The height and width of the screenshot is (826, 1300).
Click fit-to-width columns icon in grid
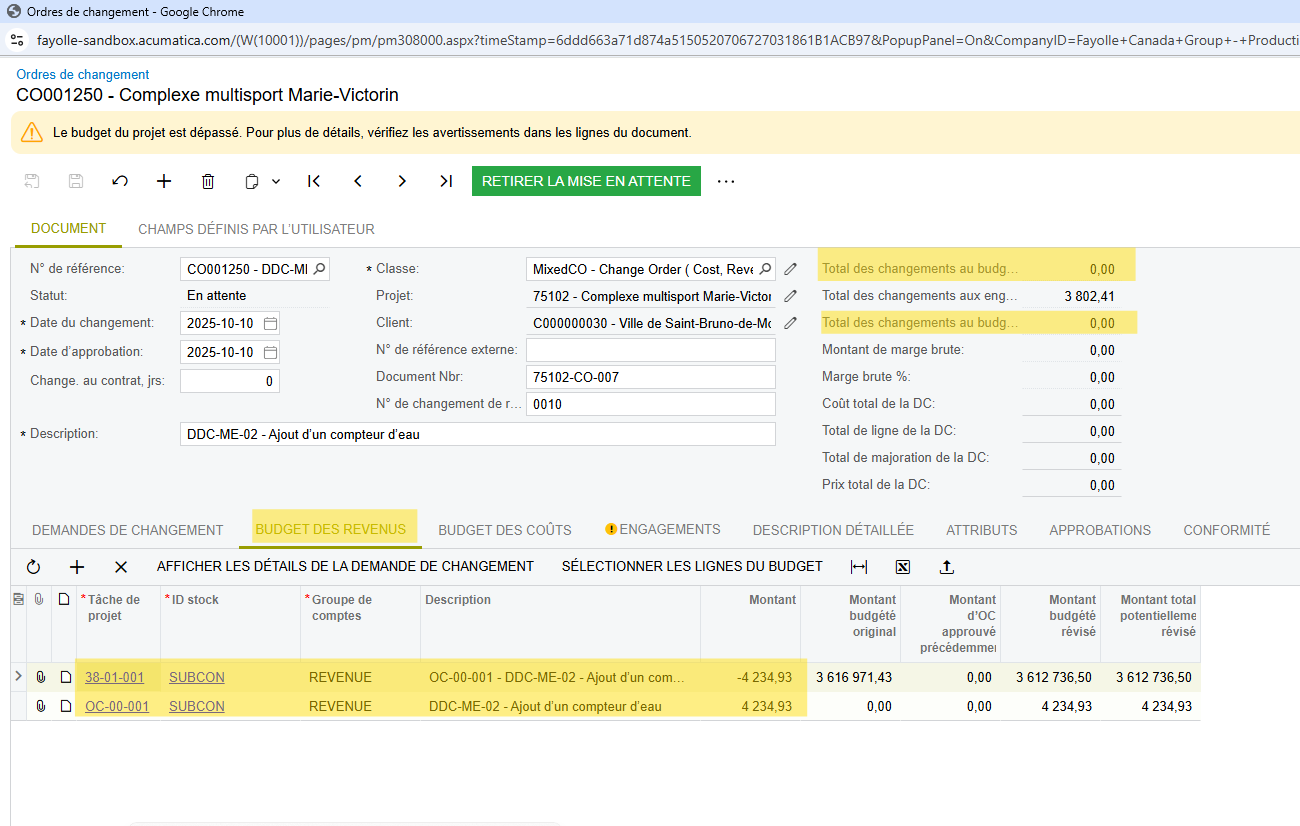pyautogui.click(x=859, y=567)
